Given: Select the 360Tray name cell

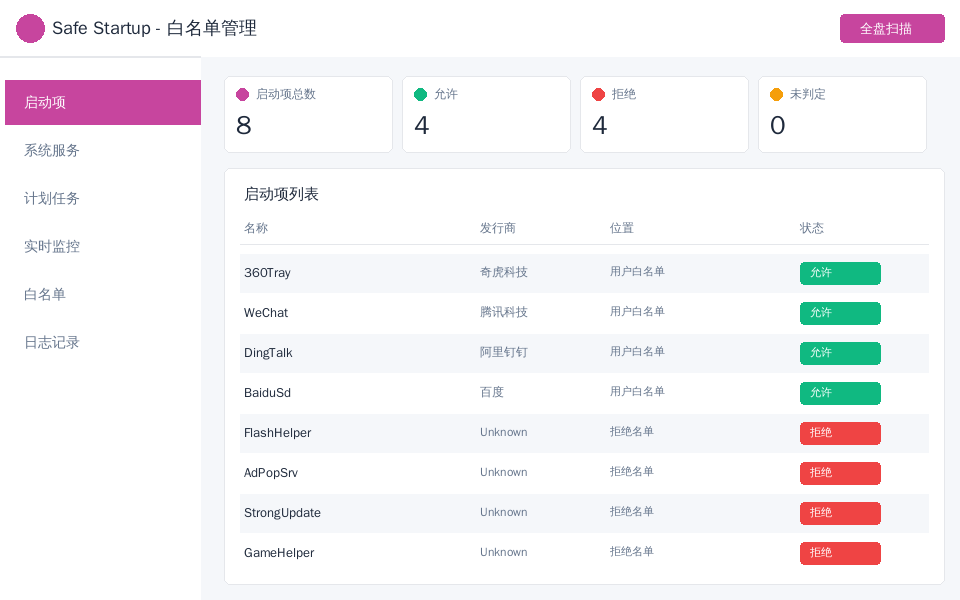Looking at the screenshot, I should pyautogui.click(x=267, y=273).
